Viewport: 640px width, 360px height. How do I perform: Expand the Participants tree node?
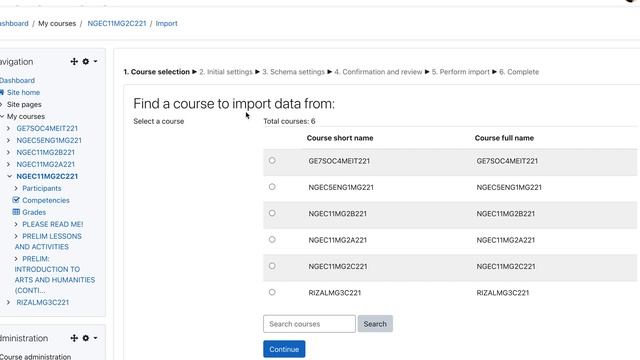click(x=16, y=188)
